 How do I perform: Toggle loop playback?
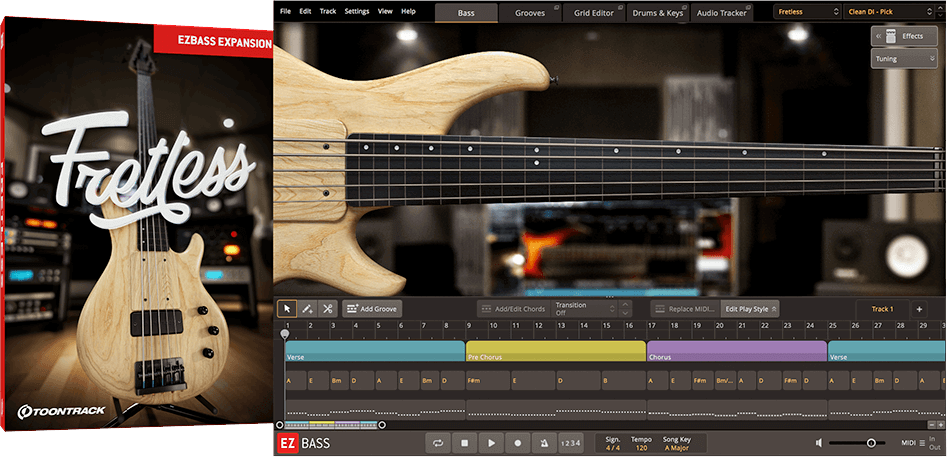437,443
